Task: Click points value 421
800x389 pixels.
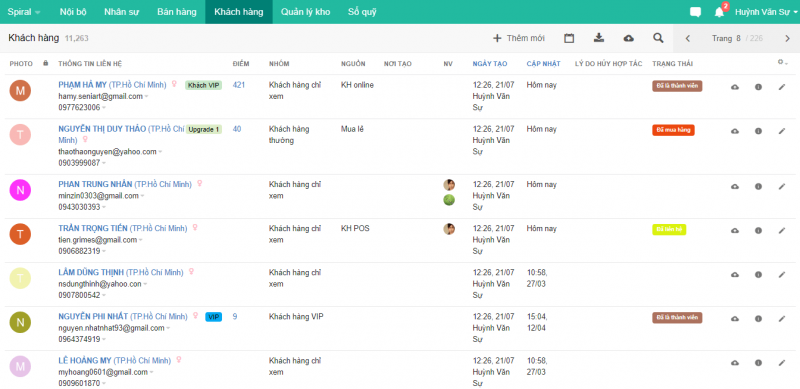Action: coord(239,85)
